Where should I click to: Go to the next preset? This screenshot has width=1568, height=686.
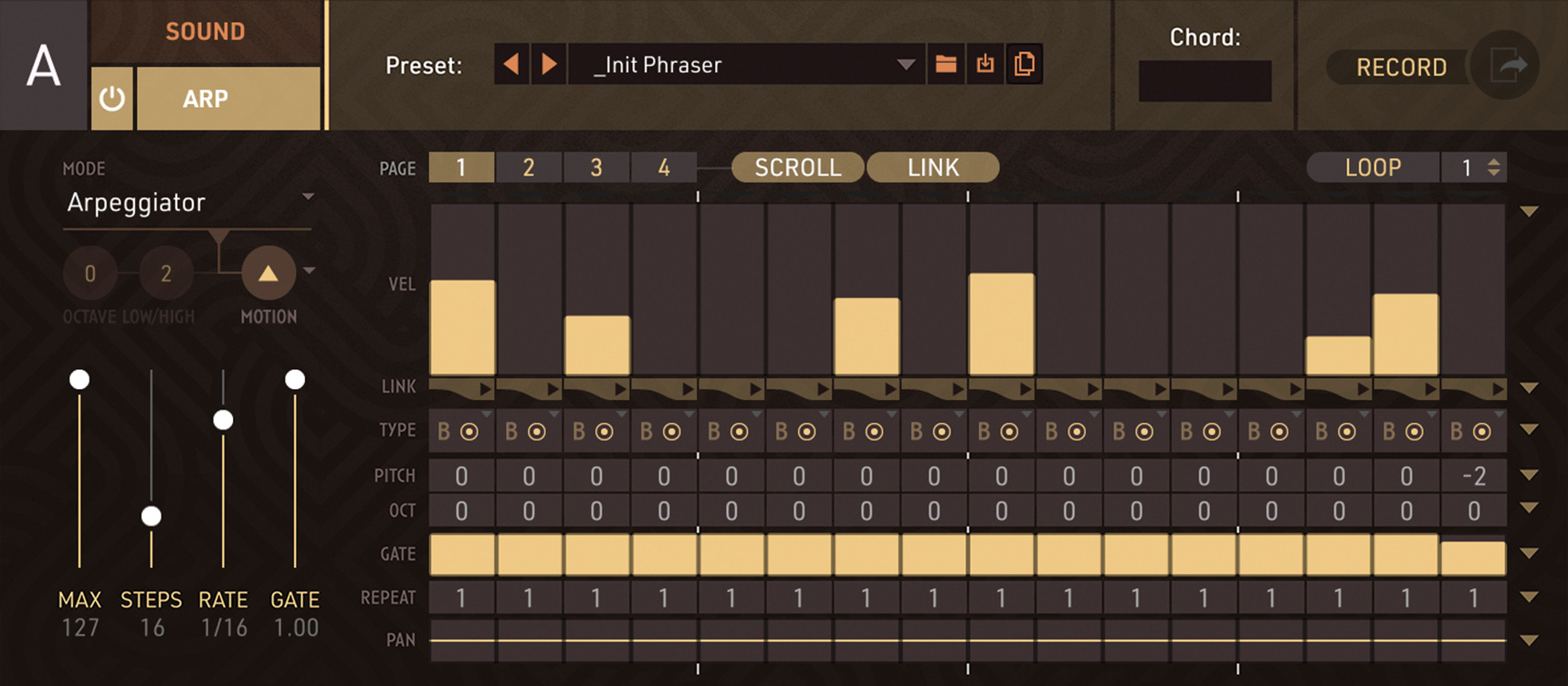coord(549,64)
